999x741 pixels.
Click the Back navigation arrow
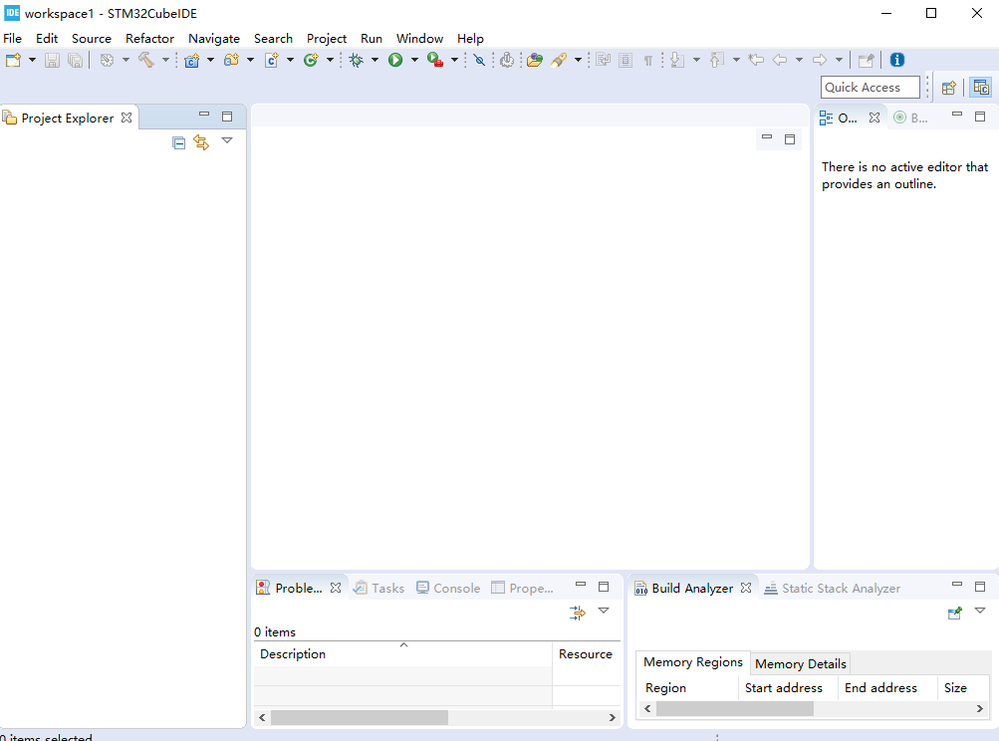pos(780,60)
